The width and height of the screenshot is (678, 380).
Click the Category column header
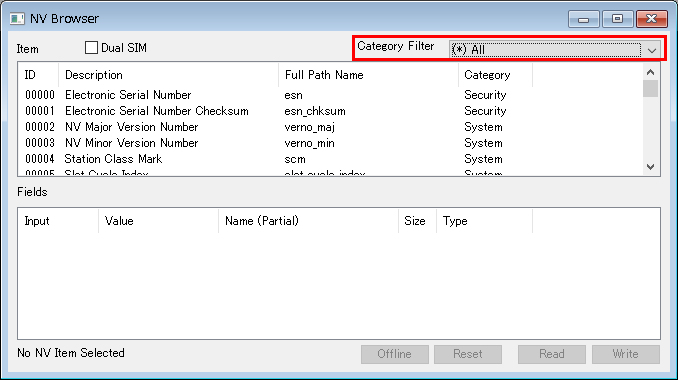496,75
